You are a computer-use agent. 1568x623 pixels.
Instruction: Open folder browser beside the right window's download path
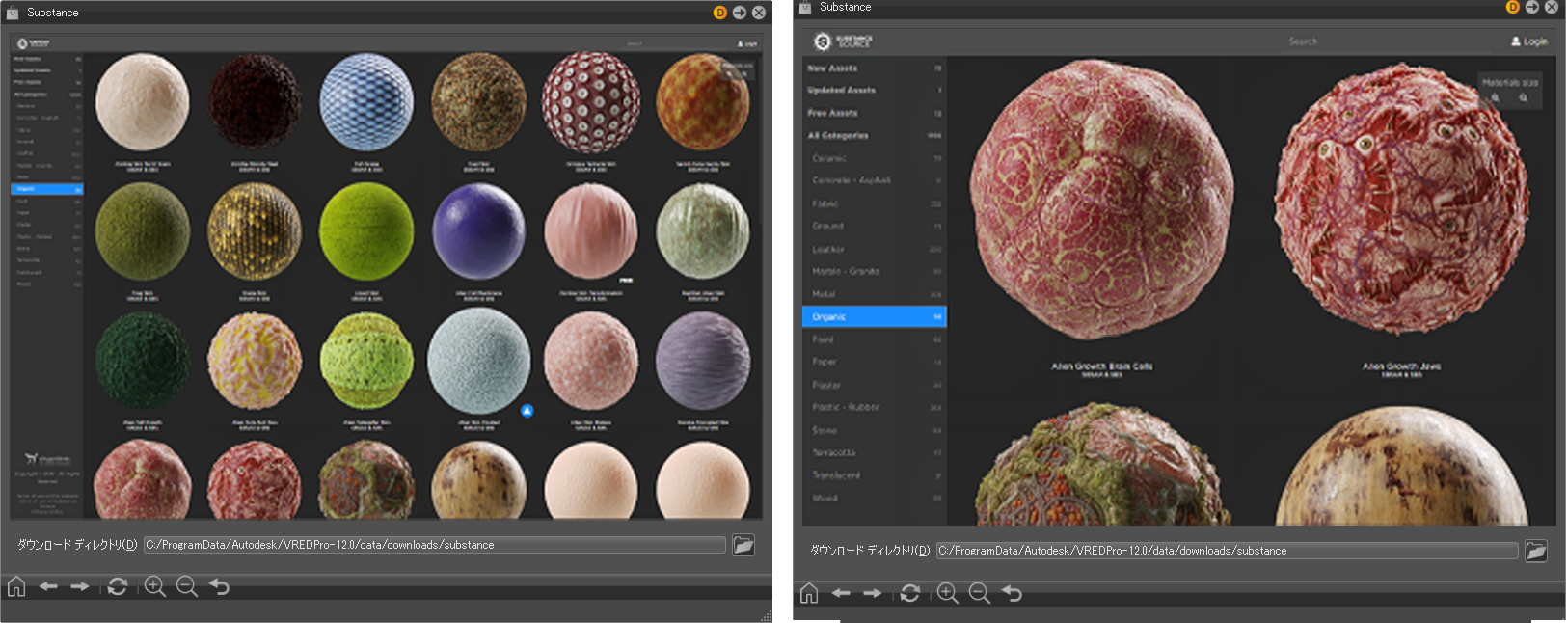tap(1535, 551)
